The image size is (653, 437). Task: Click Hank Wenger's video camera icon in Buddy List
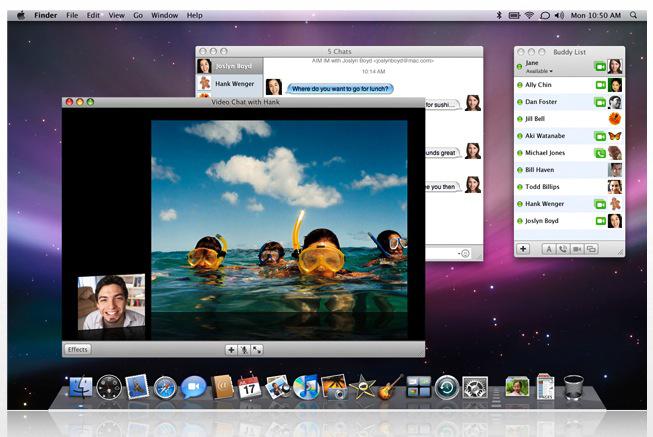pyautogui.click(x=600, y=204)
